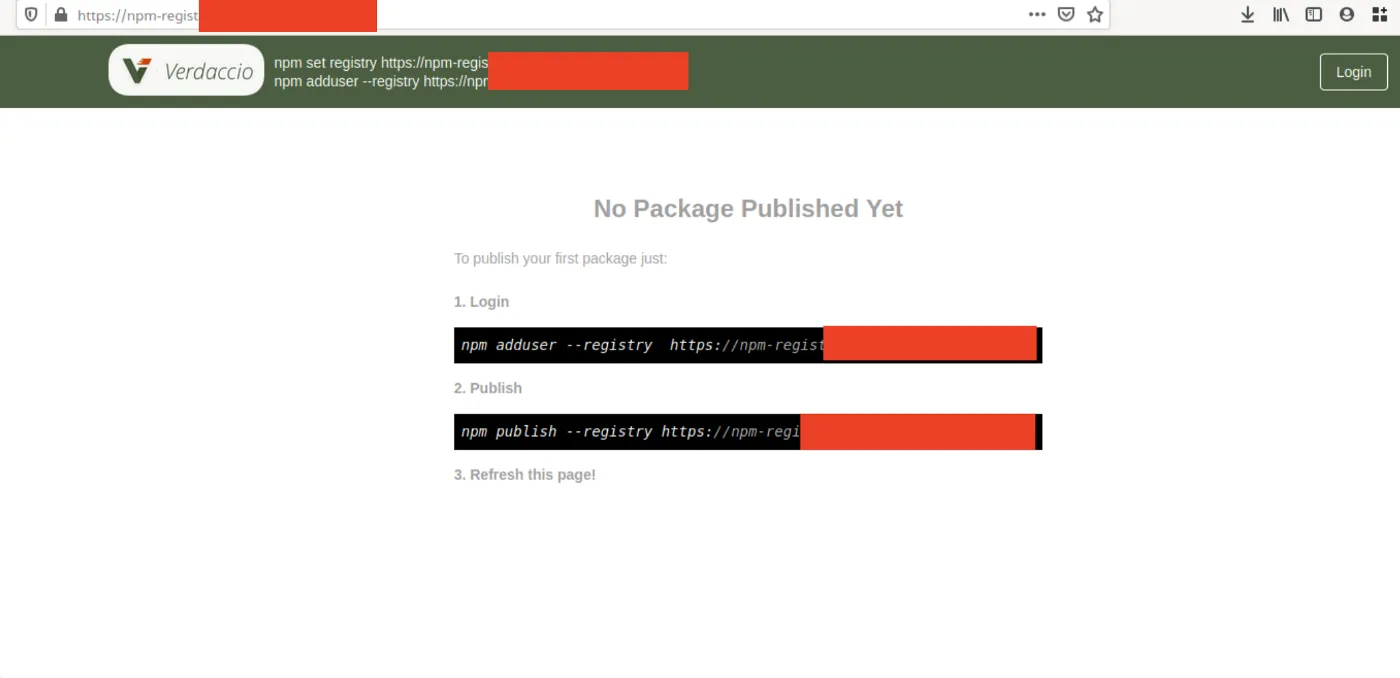Click '3. Refresh this page!' text

tap(525, 475)
